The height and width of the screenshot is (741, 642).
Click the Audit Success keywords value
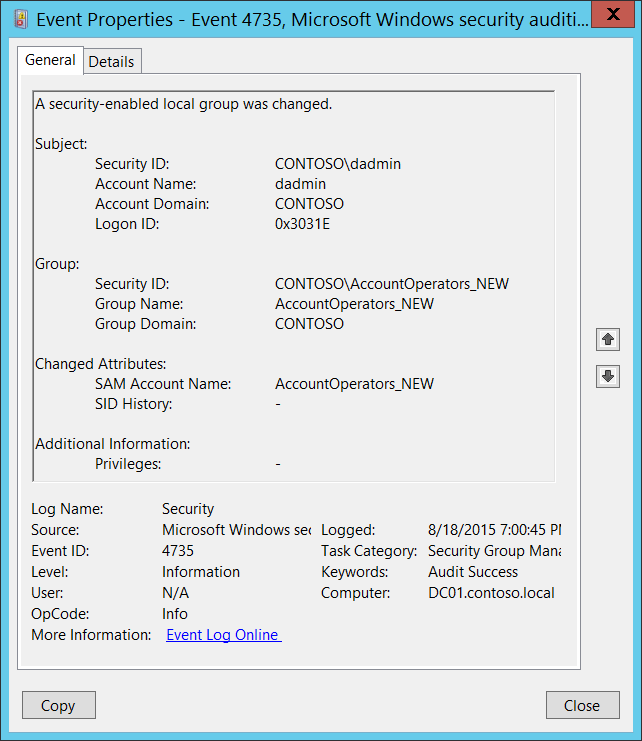[x=473, y=572]
